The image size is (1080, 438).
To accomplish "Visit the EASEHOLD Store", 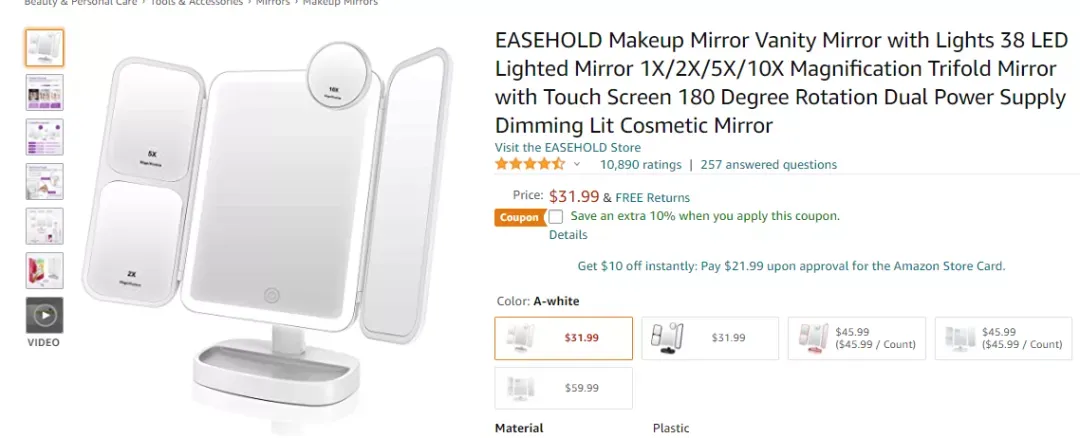I will (568, 147).
